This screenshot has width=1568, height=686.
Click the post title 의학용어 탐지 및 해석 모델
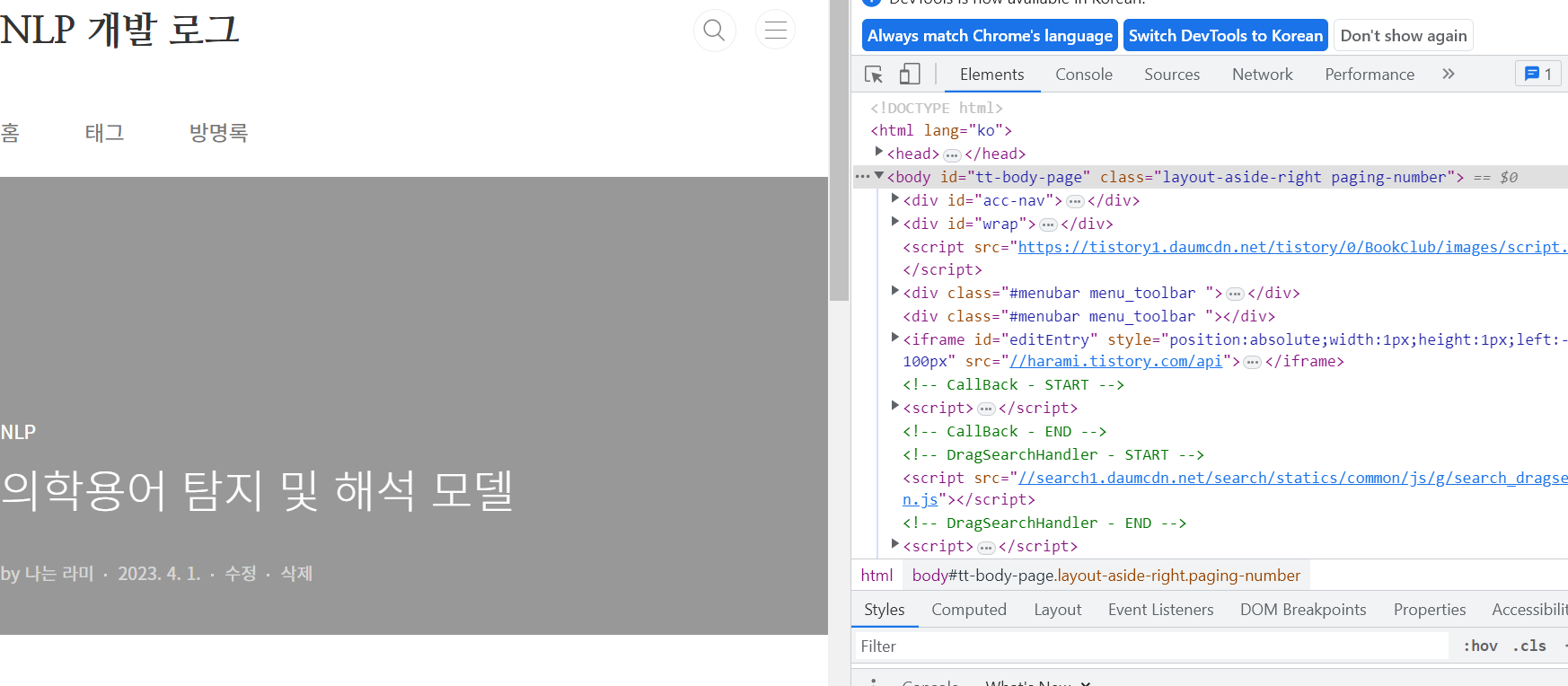point(257,490)
